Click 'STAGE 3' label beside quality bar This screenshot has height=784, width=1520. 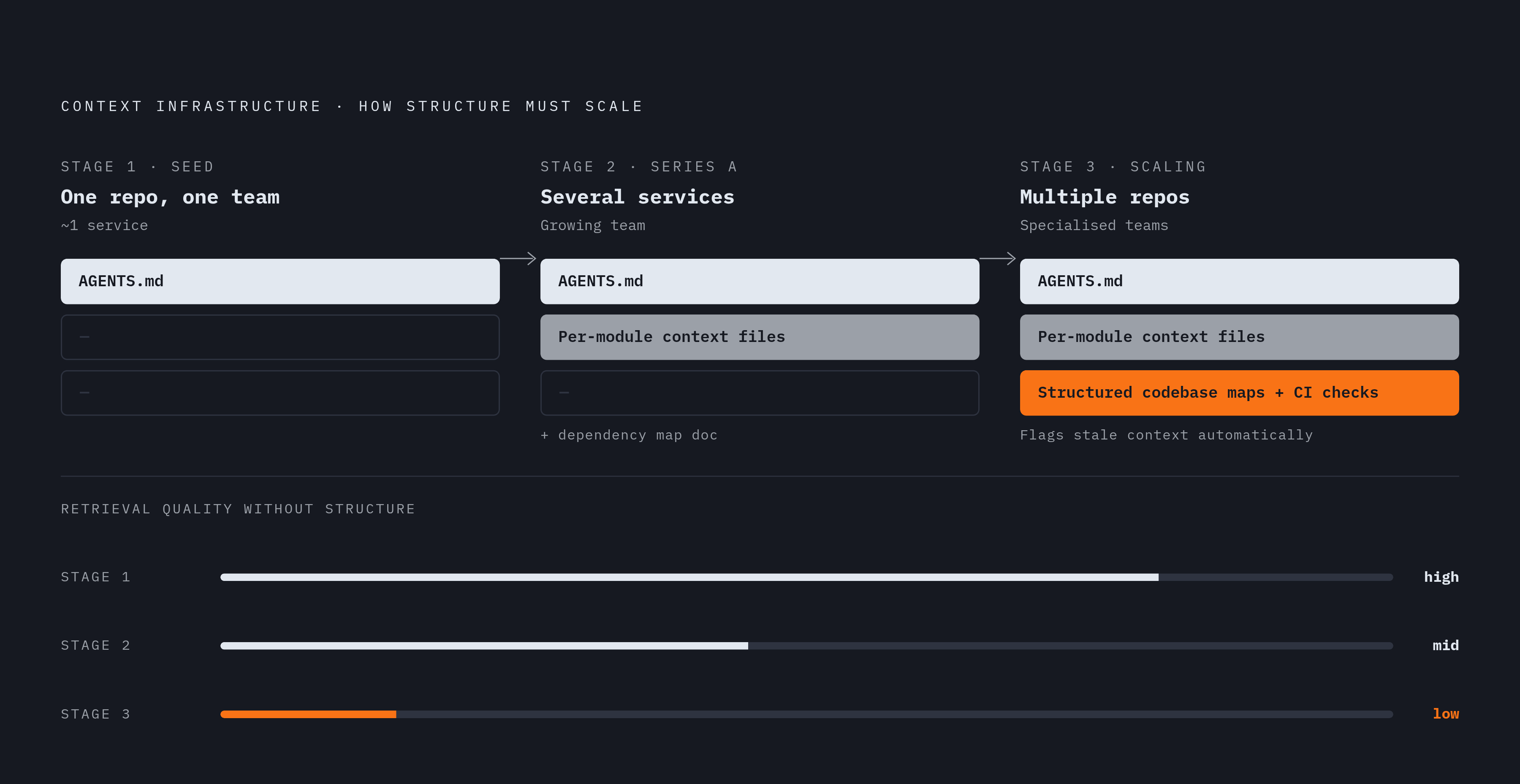point(95,714)
